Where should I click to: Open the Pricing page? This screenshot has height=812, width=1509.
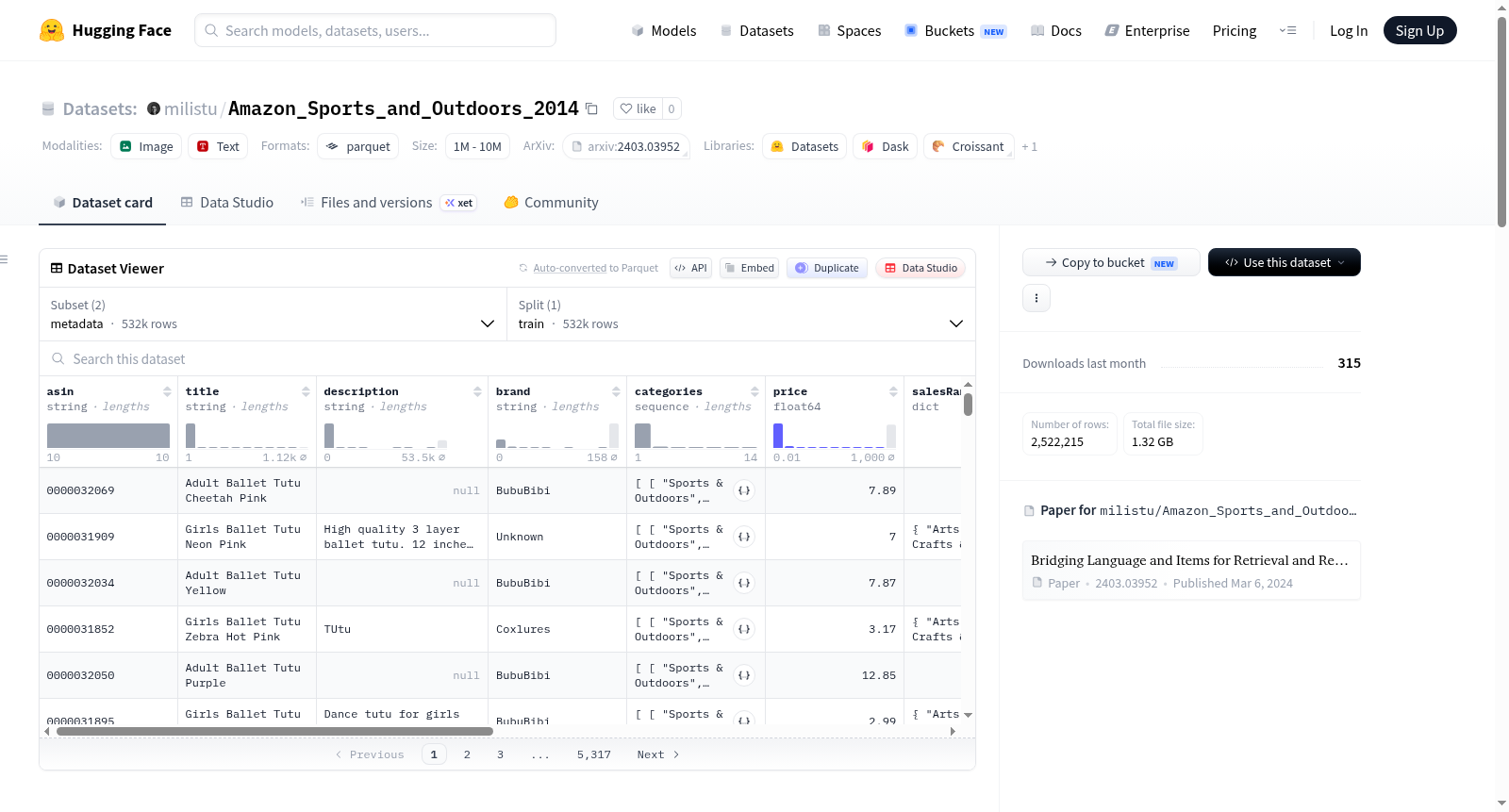point(1235,30)
